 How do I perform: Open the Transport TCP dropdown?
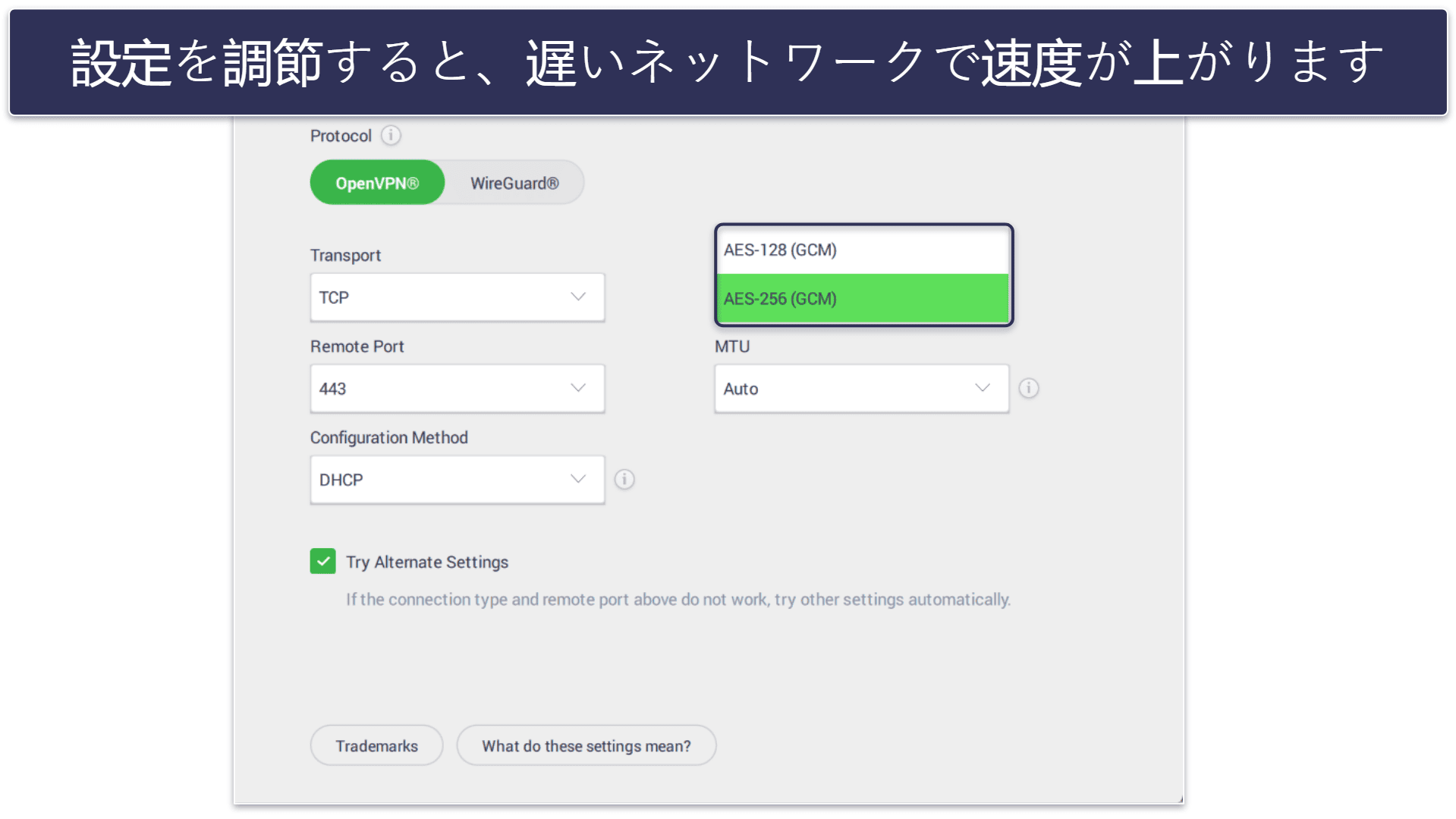458,298
